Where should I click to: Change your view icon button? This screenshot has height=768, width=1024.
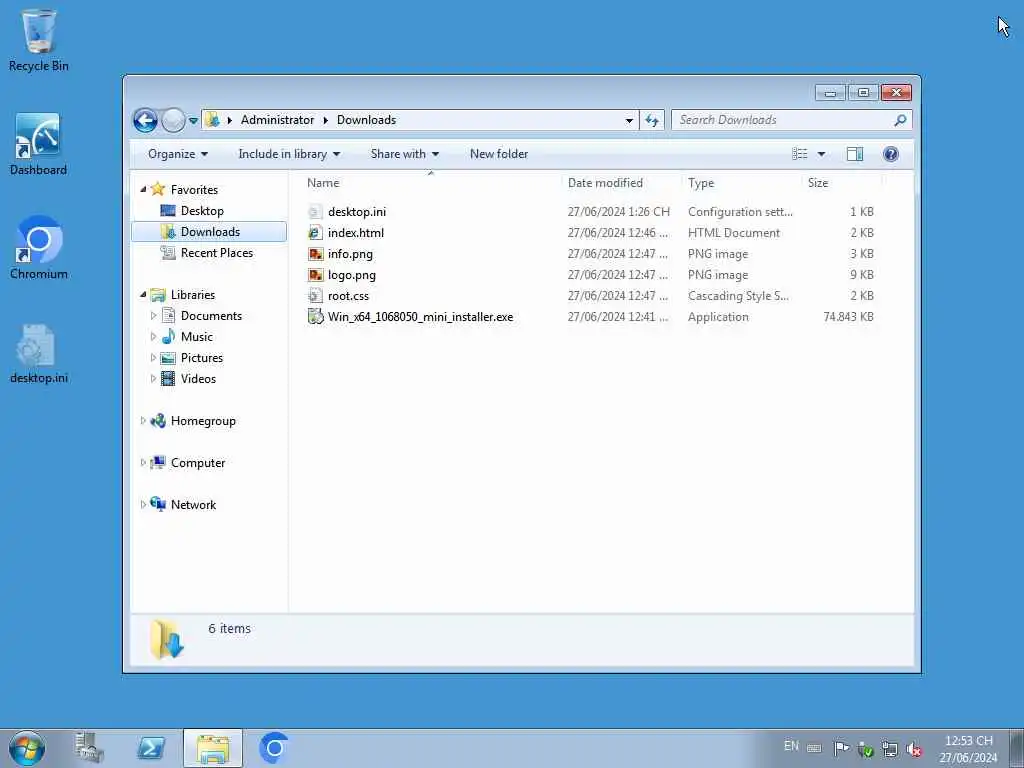coord(800,154)
